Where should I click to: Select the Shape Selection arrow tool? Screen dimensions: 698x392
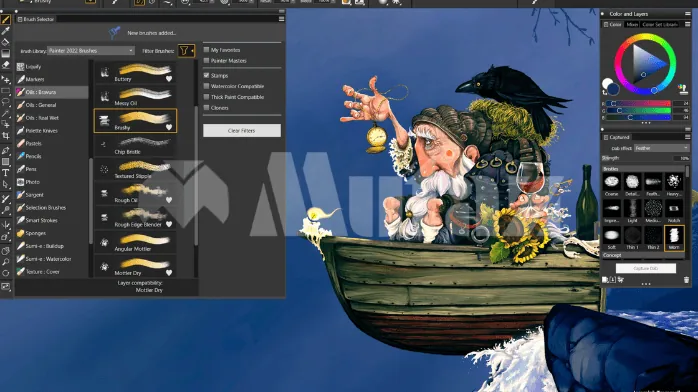pos(5,184)
